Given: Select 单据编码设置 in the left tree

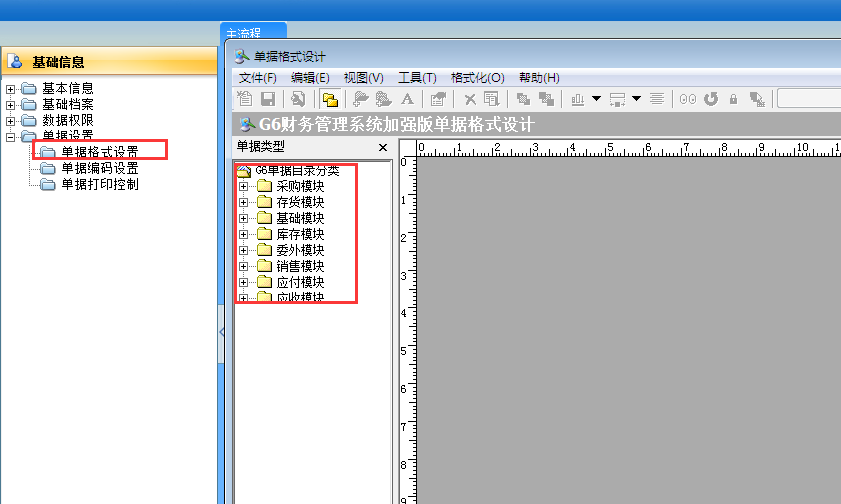Looking at the screenshot, I should tap(100, 168).
